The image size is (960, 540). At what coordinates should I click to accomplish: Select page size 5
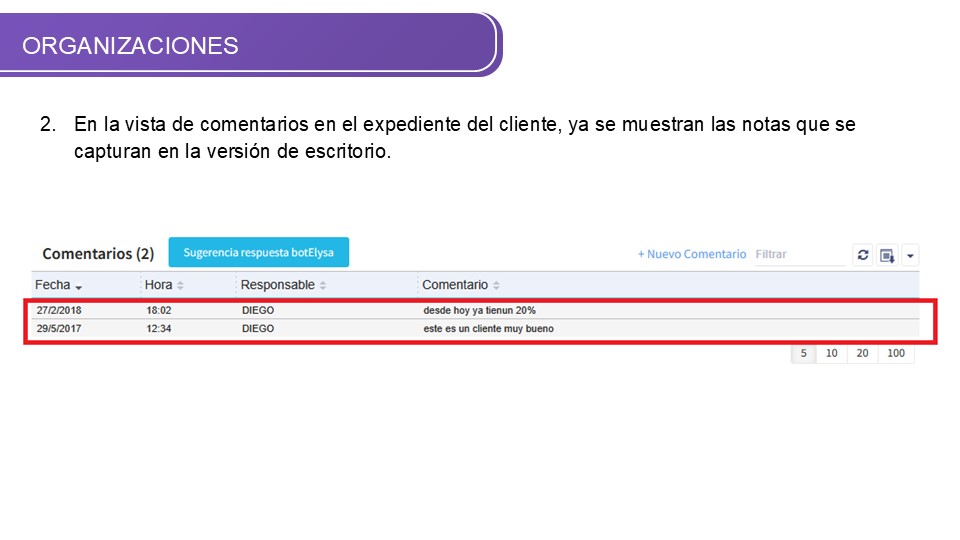(803, 353)
